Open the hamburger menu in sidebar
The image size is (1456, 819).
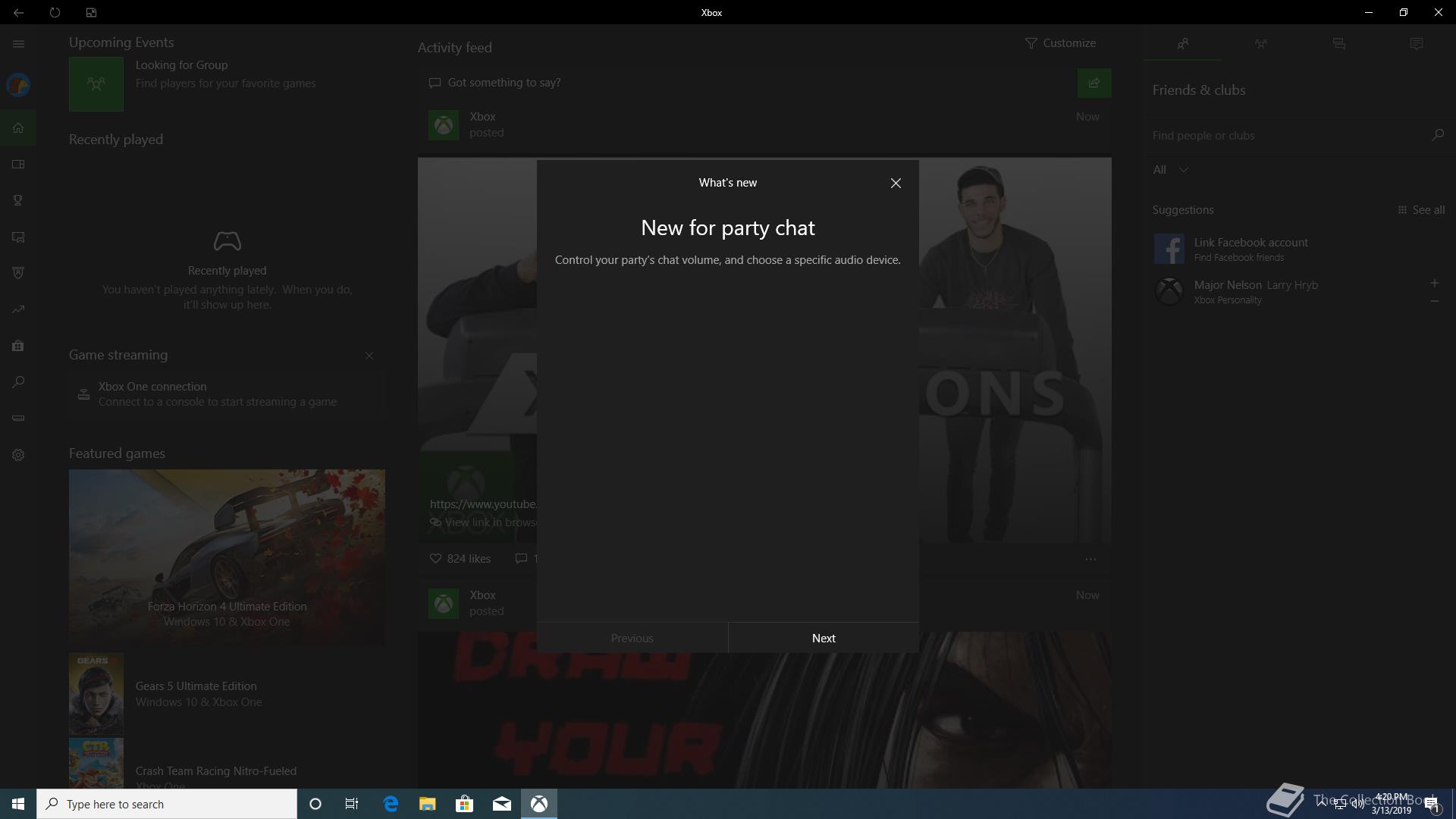(18, 44)
